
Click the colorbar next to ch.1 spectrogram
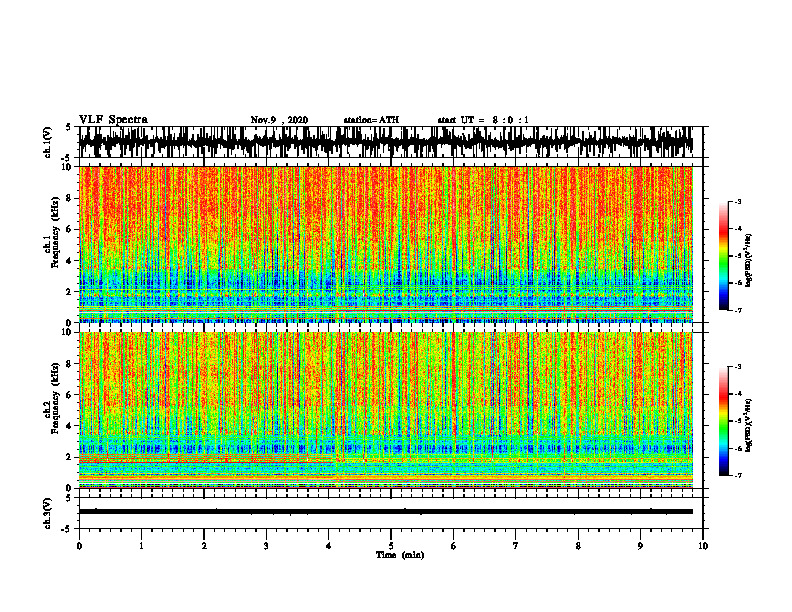[x=723, y=256]
